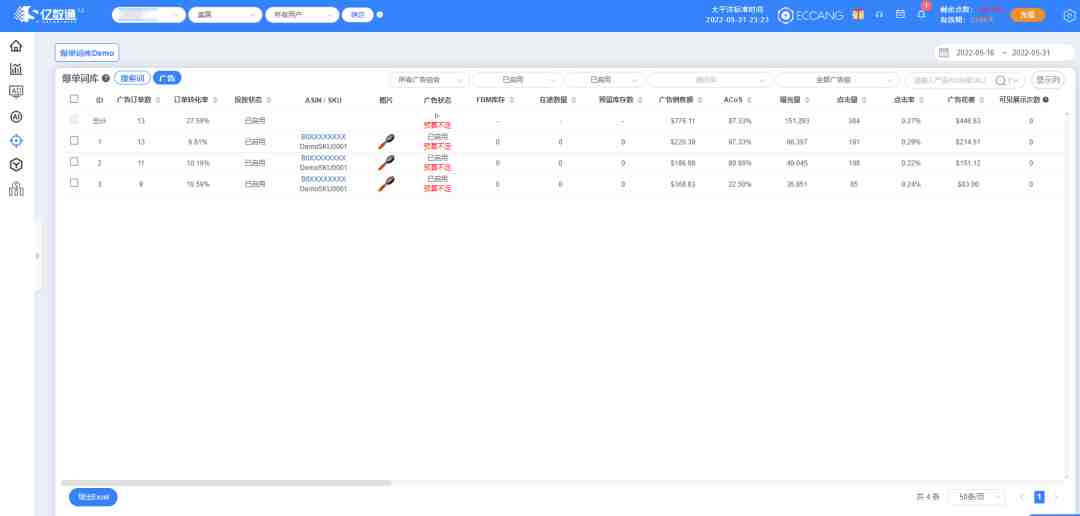Click calendar icon in date range picker
1080x516 pixels.
tap(944, 52)
